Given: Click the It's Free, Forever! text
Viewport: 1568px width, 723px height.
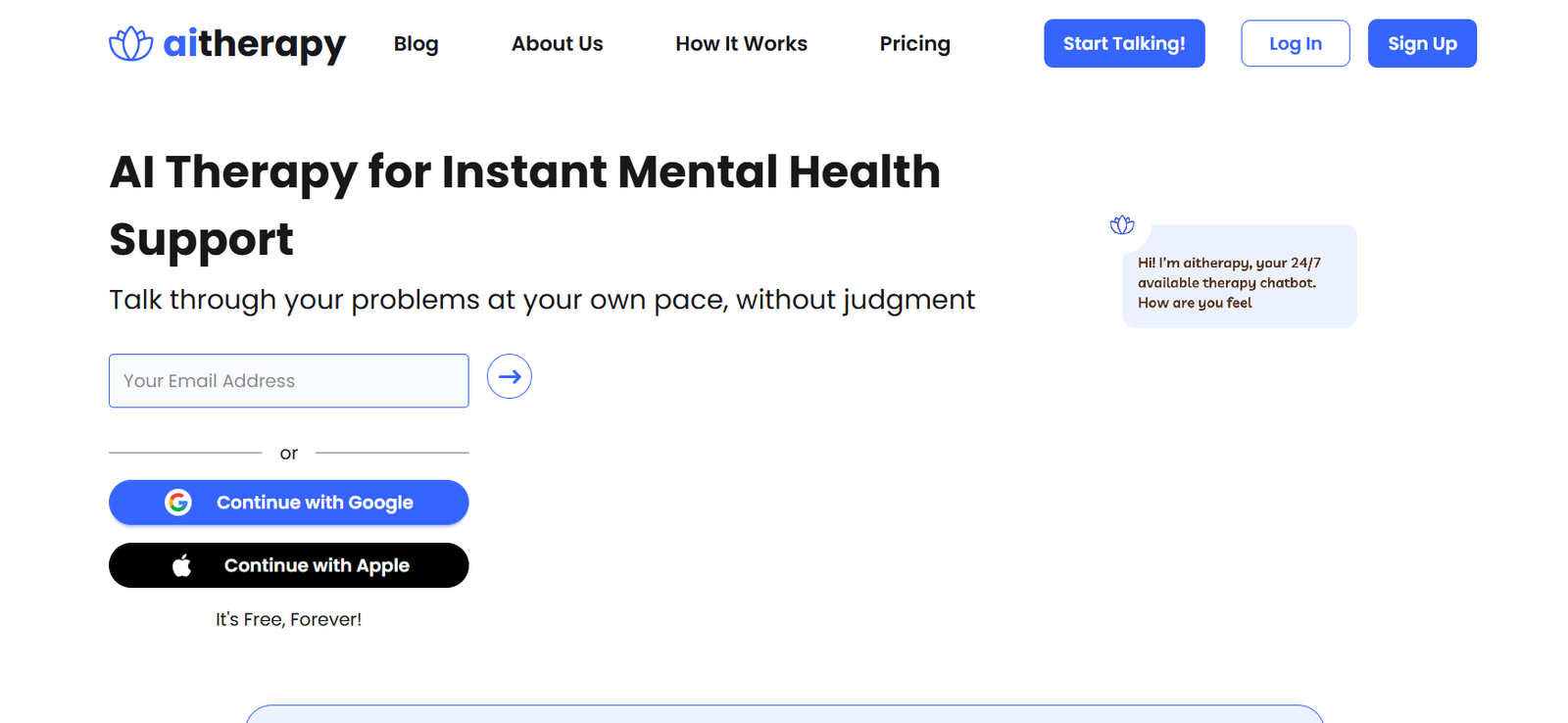Looking at the screenshot, I should [288, 619].
